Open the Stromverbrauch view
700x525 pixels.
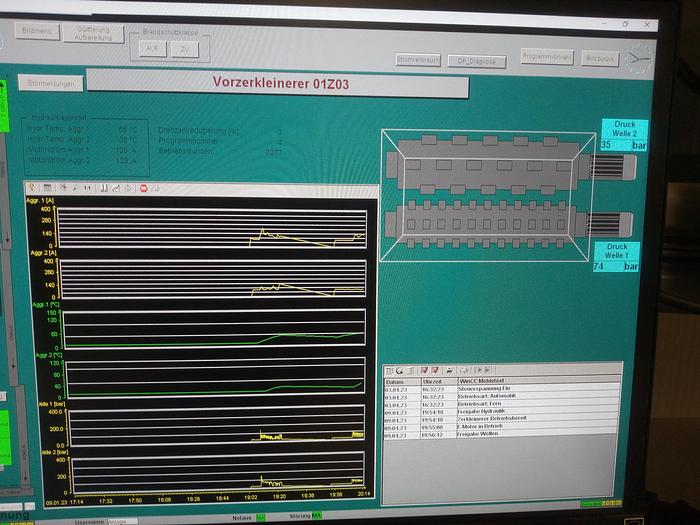pos(418,60)
